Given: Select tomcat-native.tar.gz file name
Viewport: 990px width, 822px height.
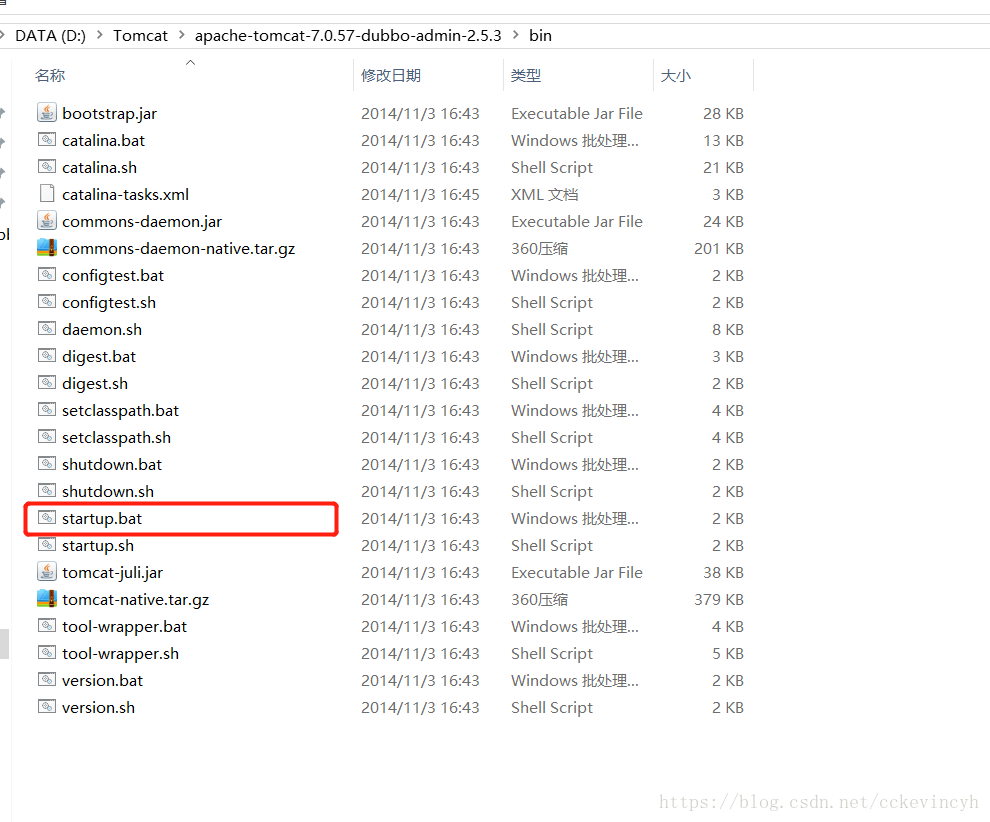Looking at the screenshot, I should pos(136,600).
